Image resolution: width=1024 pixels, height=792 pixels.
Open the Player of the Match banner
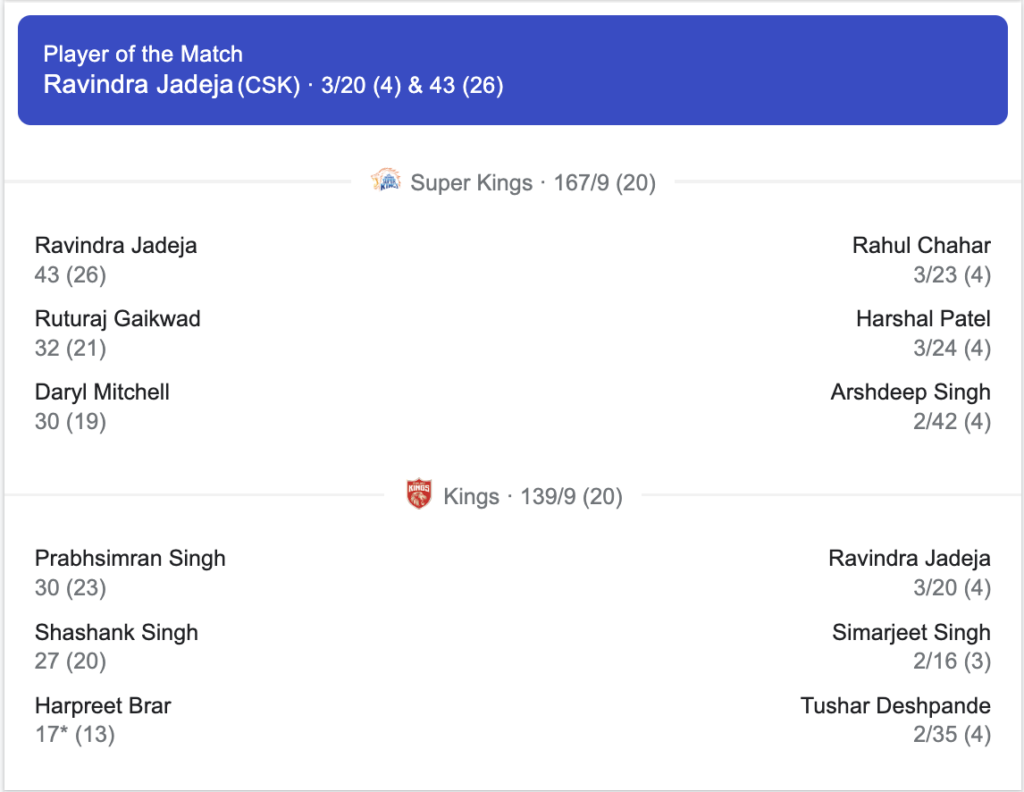pyautogui.click(x=513, y=70)
